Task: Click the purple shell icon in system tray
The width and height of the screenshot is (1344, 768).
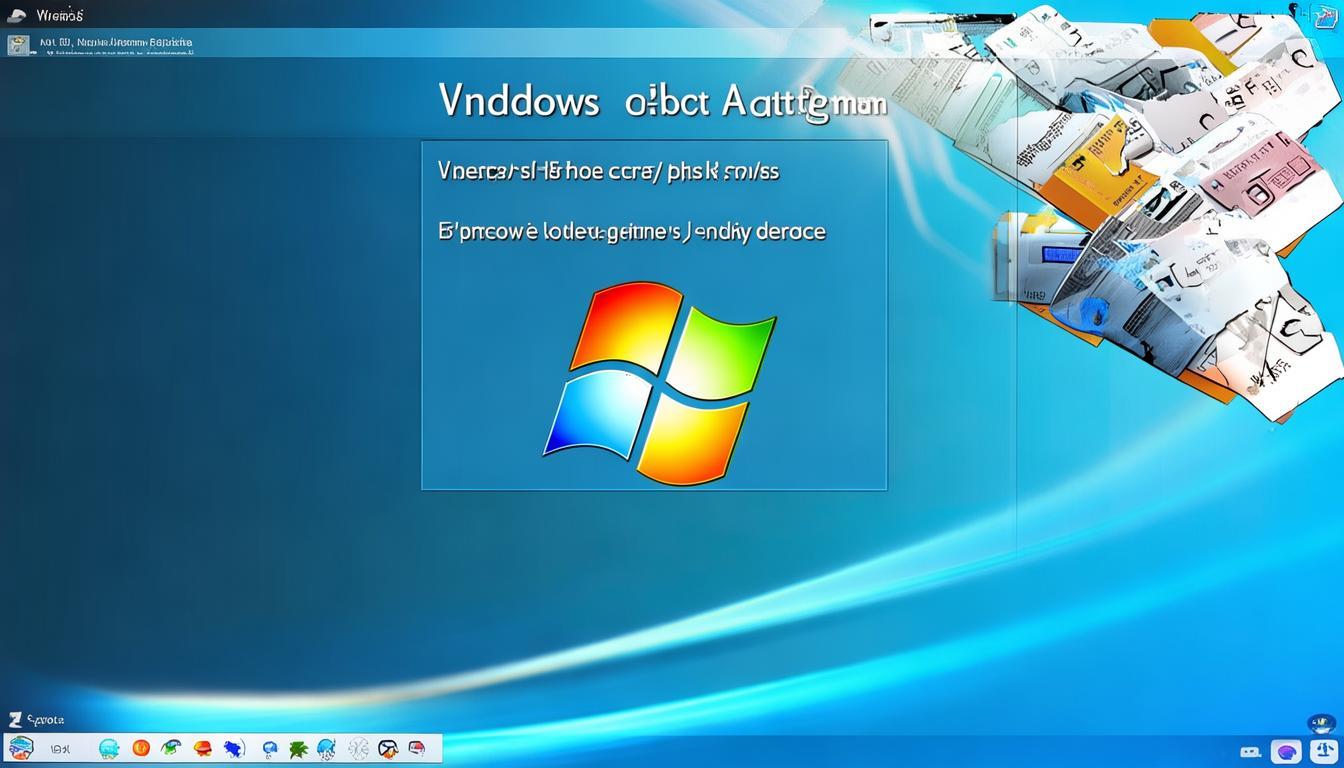Action: [x=1285, y=751]
